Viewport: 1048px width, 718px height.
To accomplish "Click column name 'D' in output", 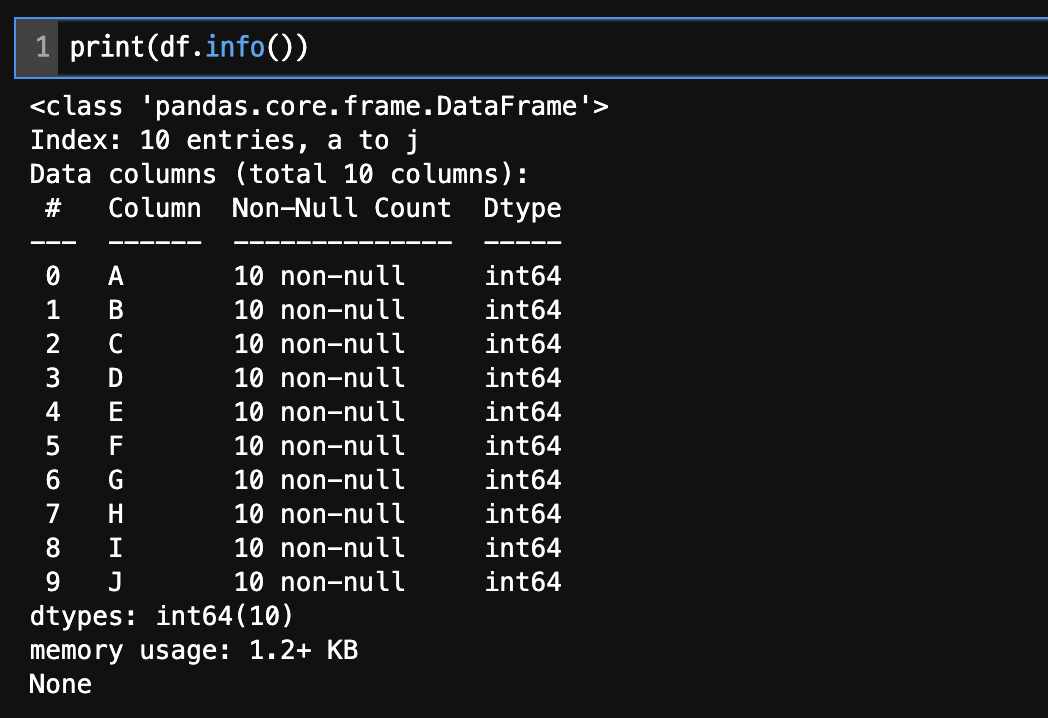I will (116, 378).
